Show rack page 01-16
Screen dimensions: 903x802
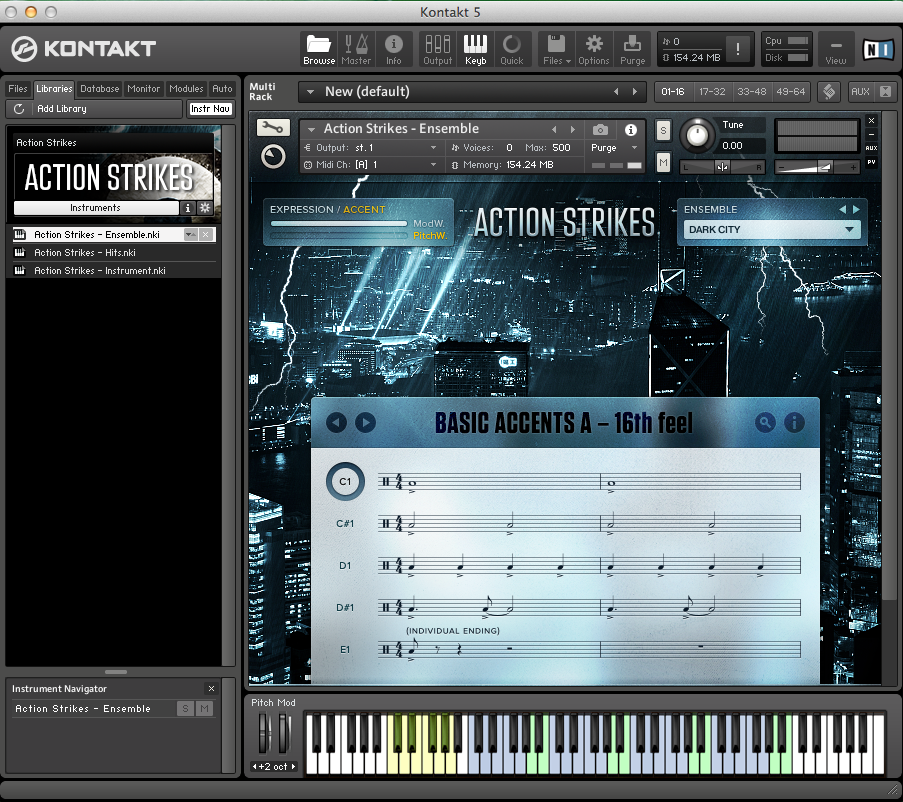click(673, 92)
